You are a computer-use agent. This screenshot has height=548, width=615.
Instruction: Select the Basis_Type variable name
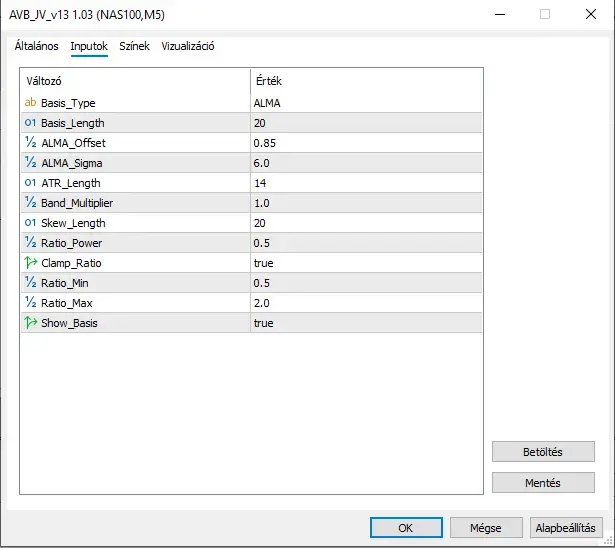[x=68, y=103]
